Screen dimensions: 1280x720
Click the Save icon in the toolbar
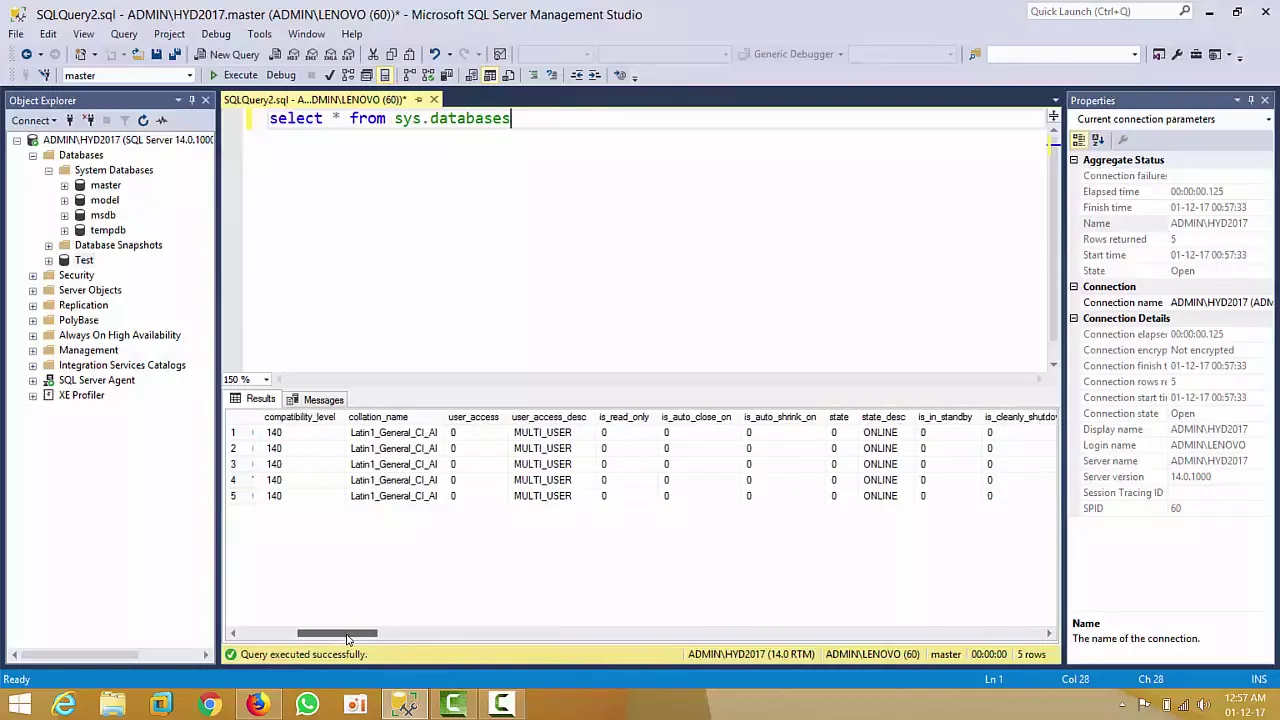156,54
